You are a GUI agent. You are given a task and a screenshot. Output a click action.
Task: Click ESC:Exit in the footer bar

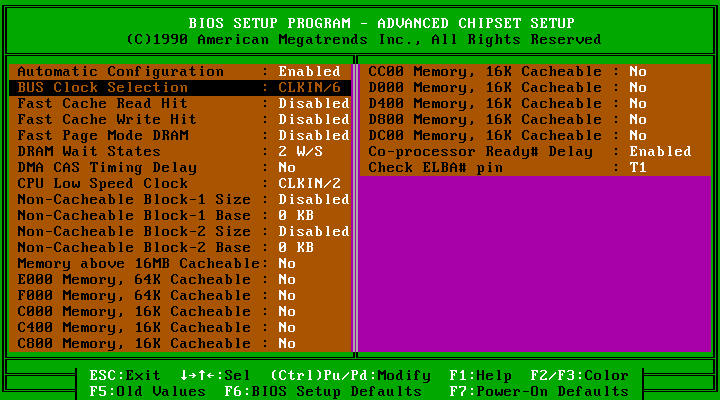click(125, 376)
